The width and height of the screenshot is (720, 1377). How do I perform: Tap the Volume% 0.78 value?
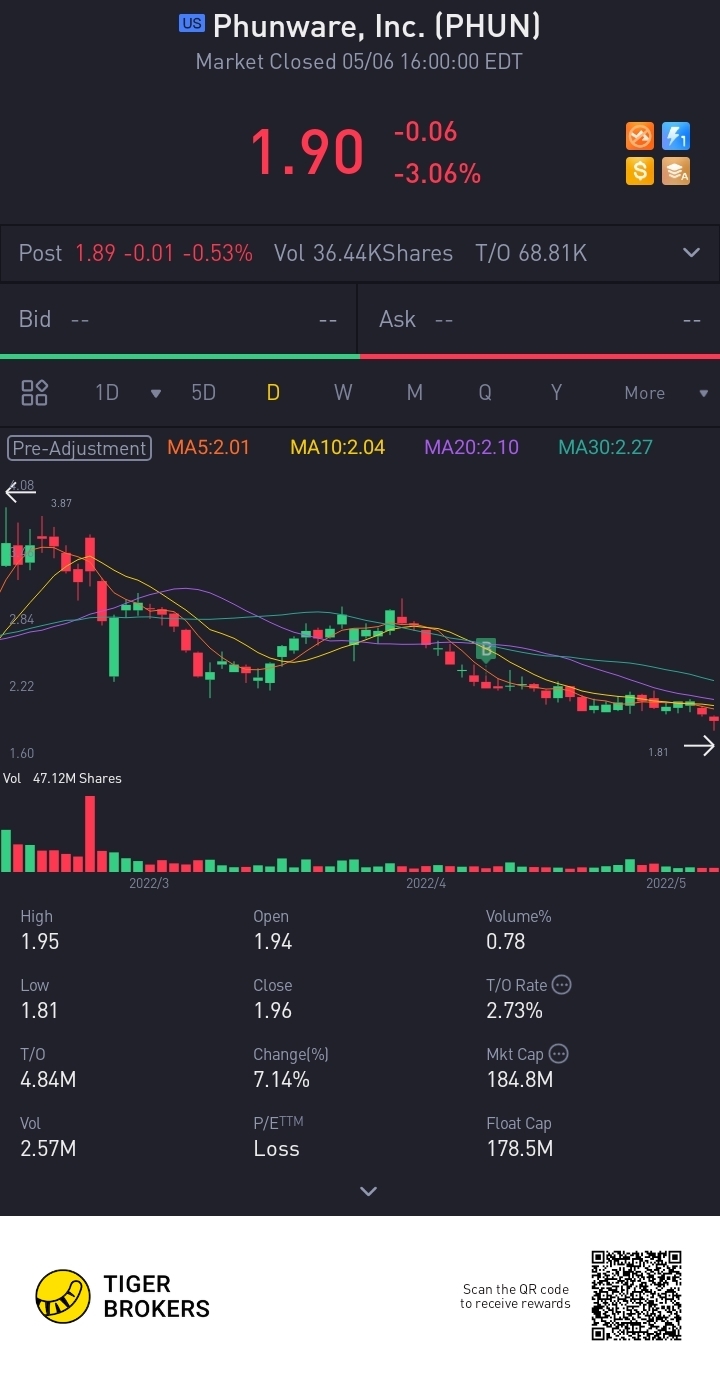coord(506,941)
